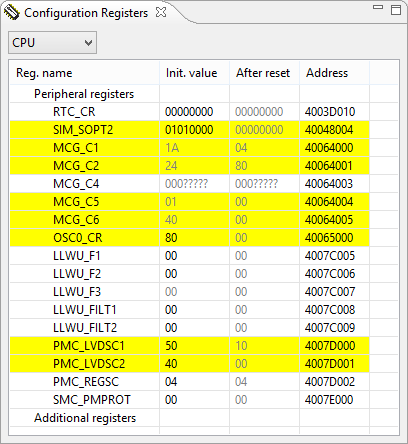Click init value 24 of MCG_C2

point(171,166)
